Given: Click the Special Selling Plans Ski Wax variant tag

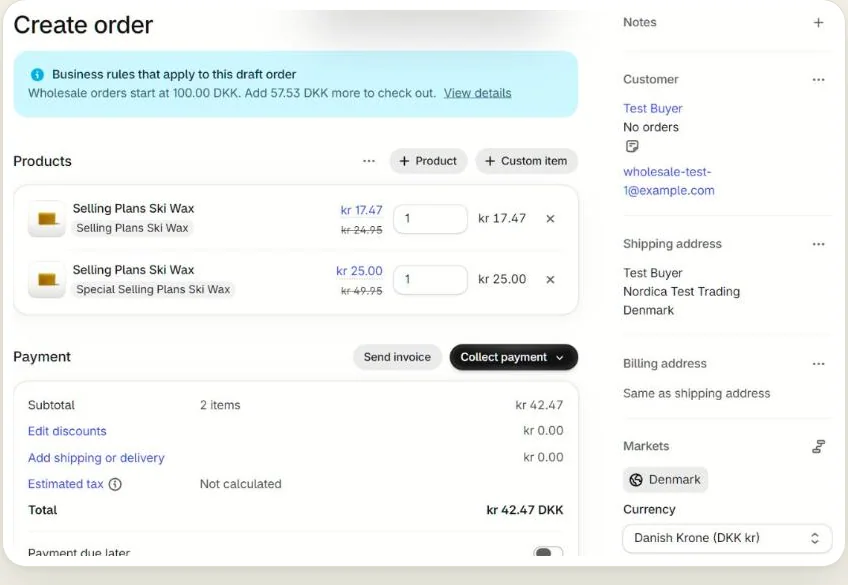Looking at the screenshot, I should pyautogui.click(x=153, y=290).
